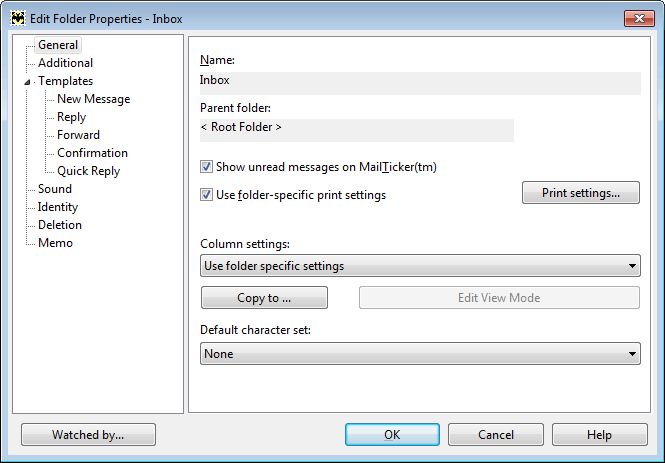Select the Quick Reply template
This screenshot has width=665, height=463.
coord(88,171)
